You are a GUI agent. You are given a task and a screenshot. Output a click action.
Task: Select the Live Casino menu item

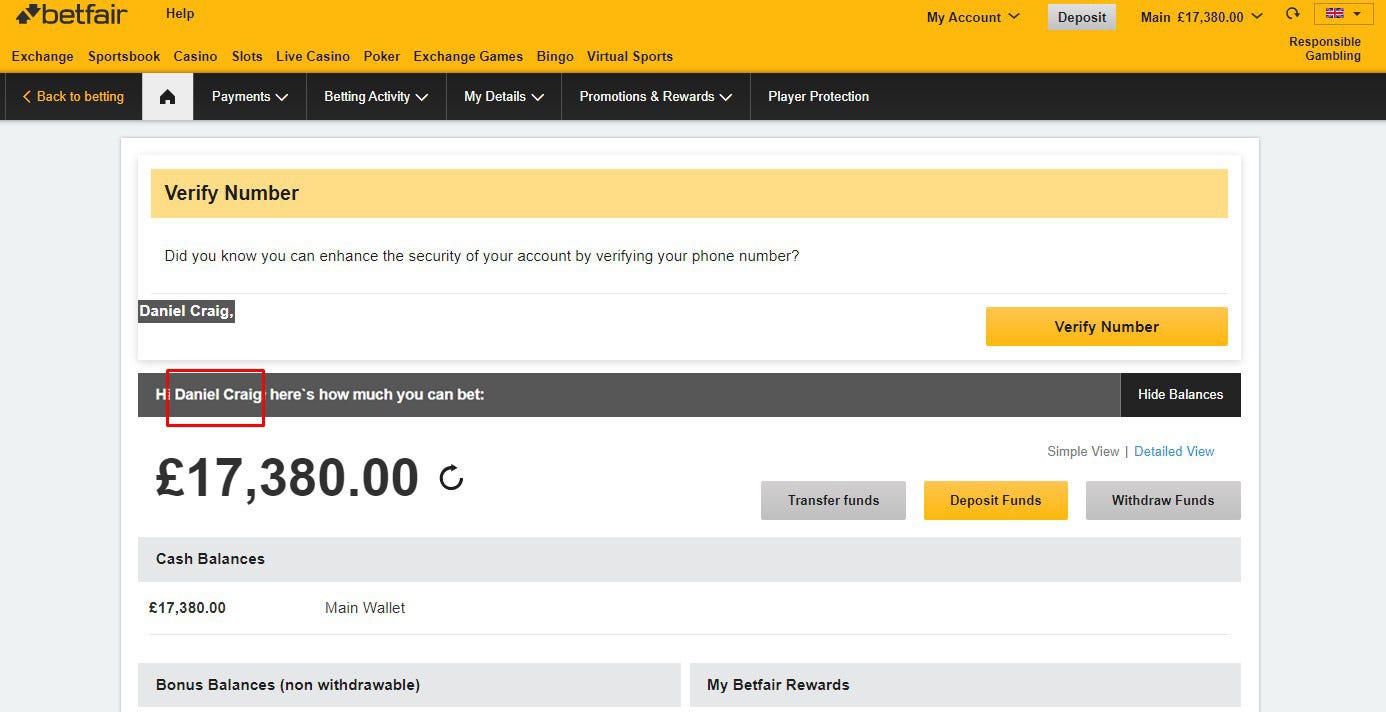click(313, 57)
